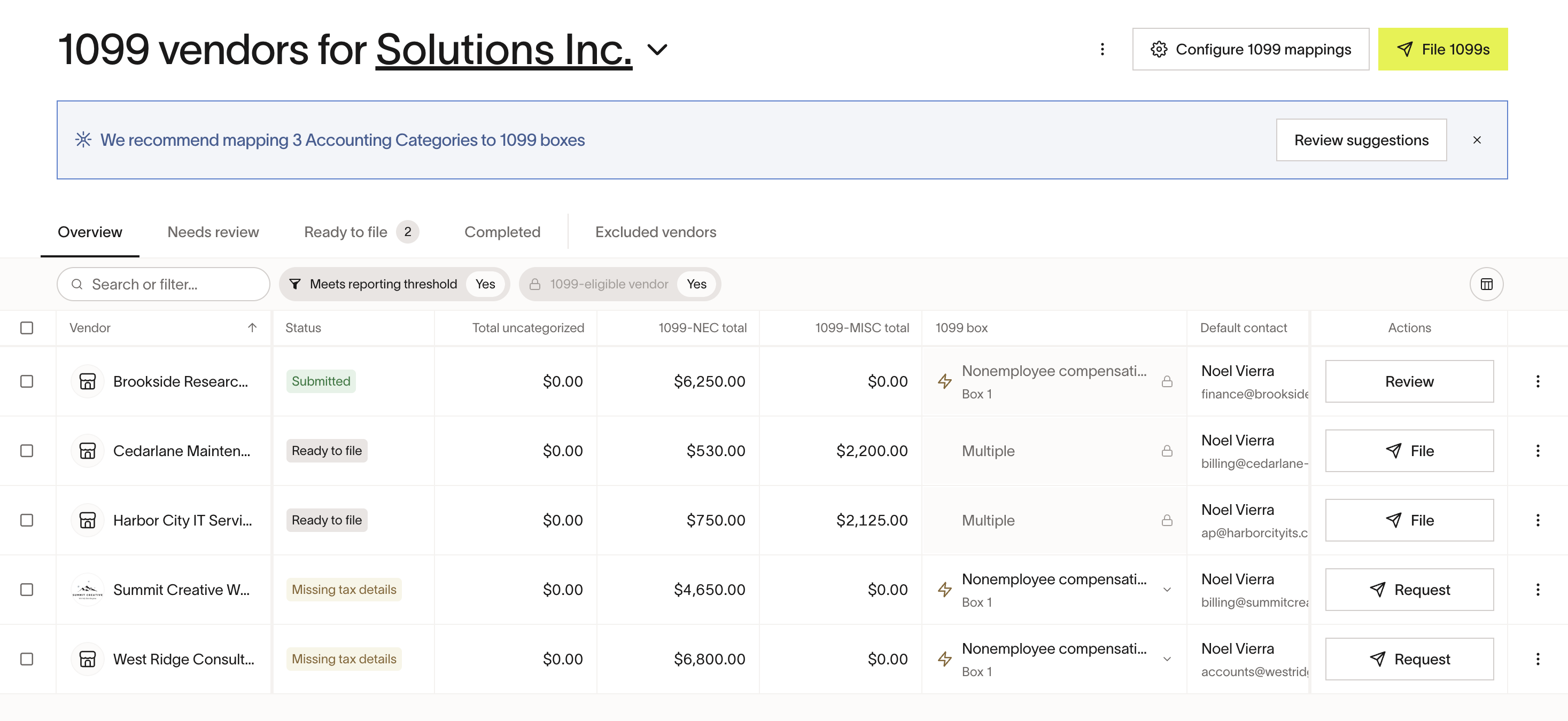The image size is (1568, 721).
Task: Check the Cedarlane Maintenance row checkbox
Action: [27, 451]
